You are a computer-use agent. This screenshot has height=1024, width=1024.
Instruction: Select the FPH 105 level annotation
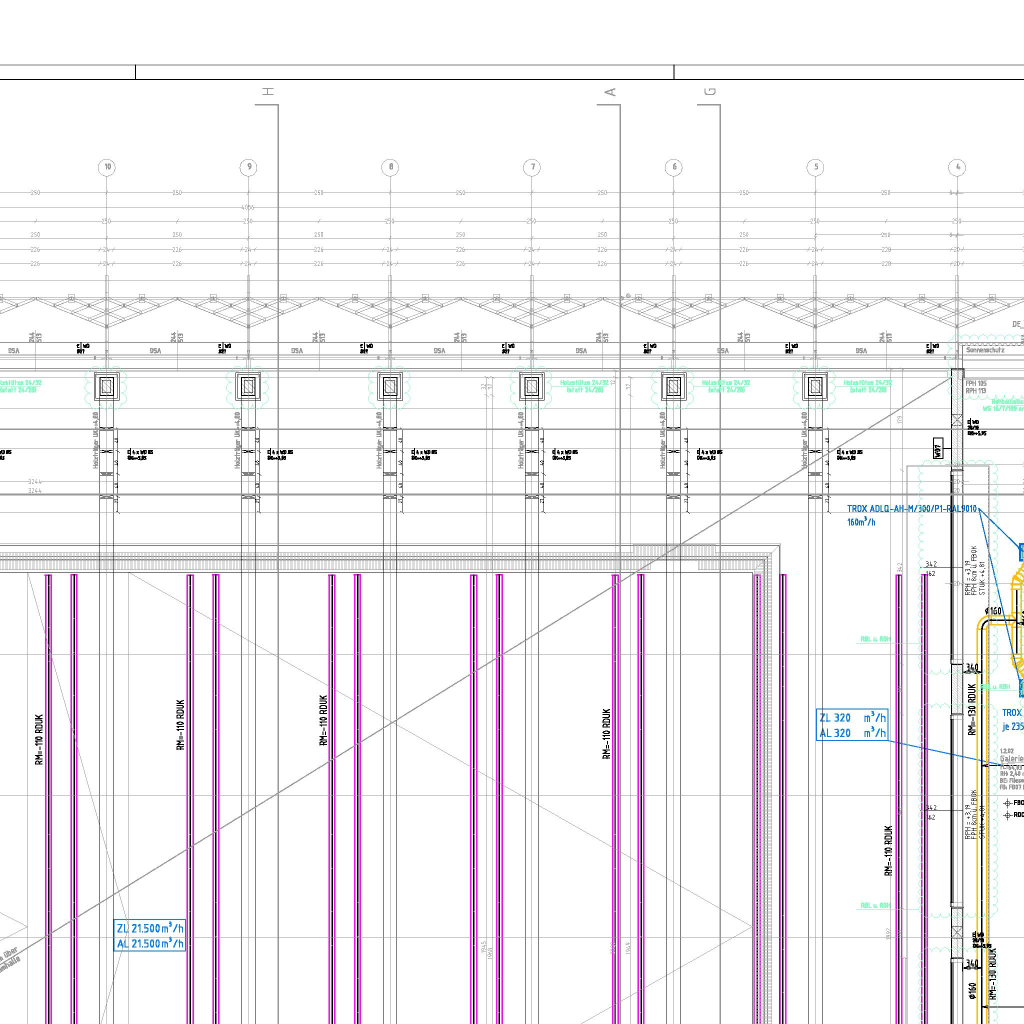(976, 383)
